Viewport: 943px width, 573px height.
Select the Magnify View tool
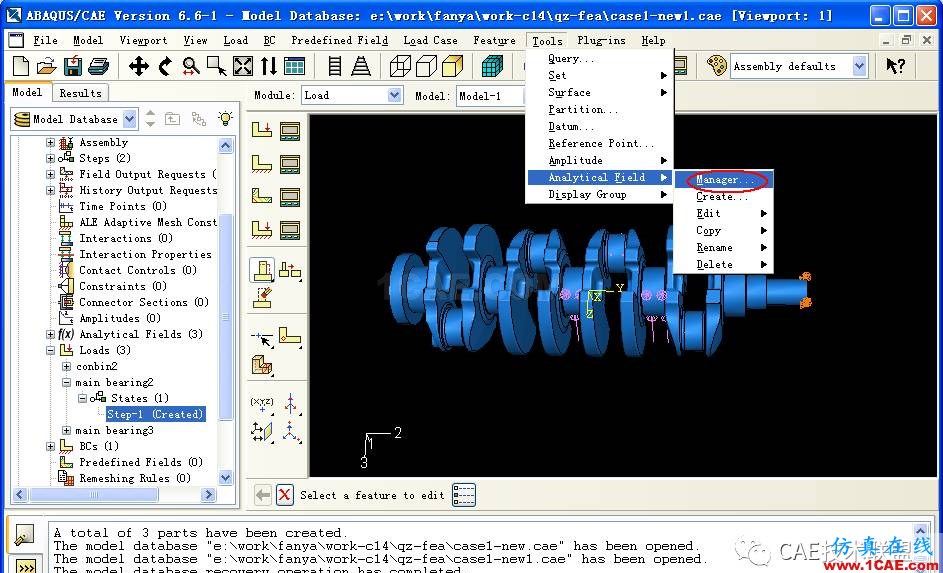[x=191, y=66]
